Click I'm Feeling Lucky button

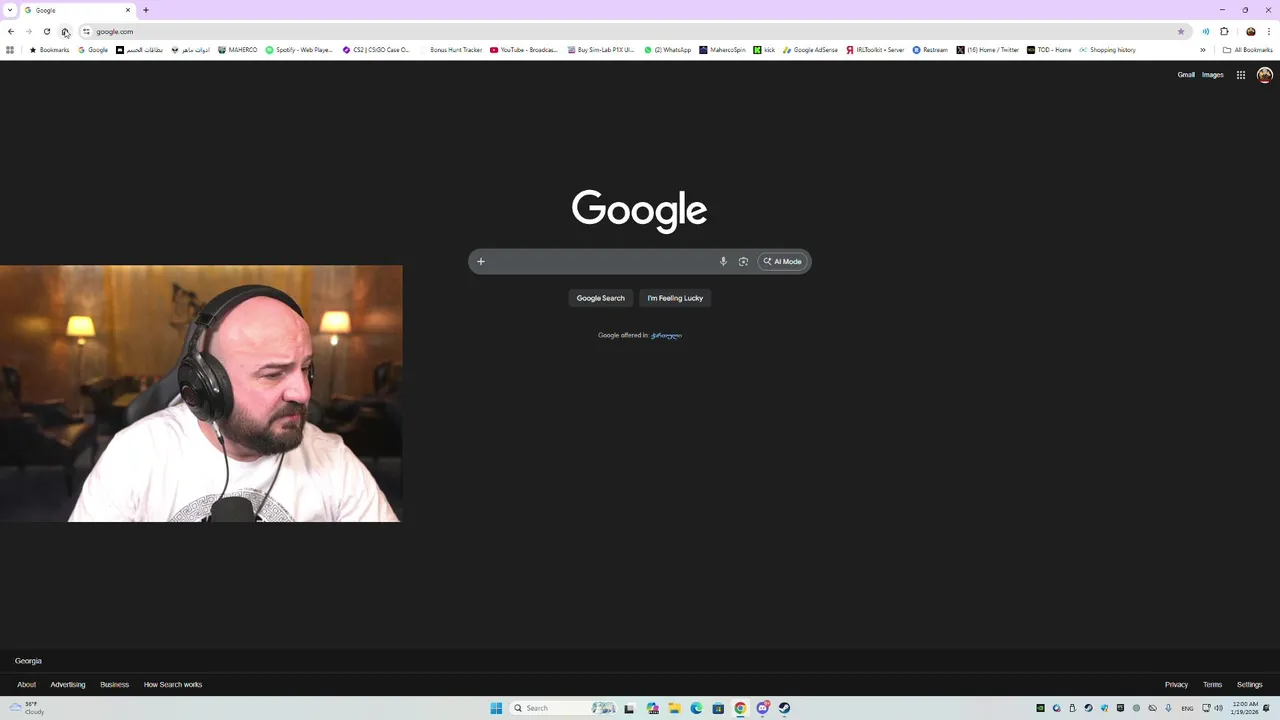(x=675, y=298)
